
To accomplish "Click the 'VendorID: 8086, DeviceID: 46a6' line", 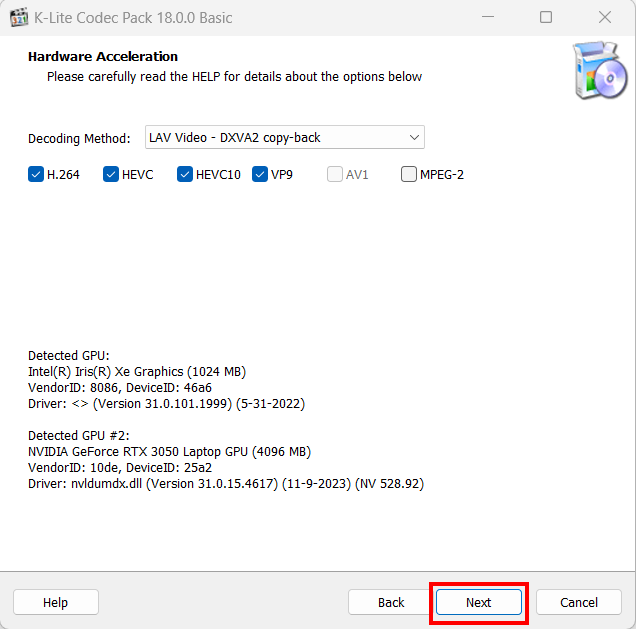I will [x=120, y=388].
